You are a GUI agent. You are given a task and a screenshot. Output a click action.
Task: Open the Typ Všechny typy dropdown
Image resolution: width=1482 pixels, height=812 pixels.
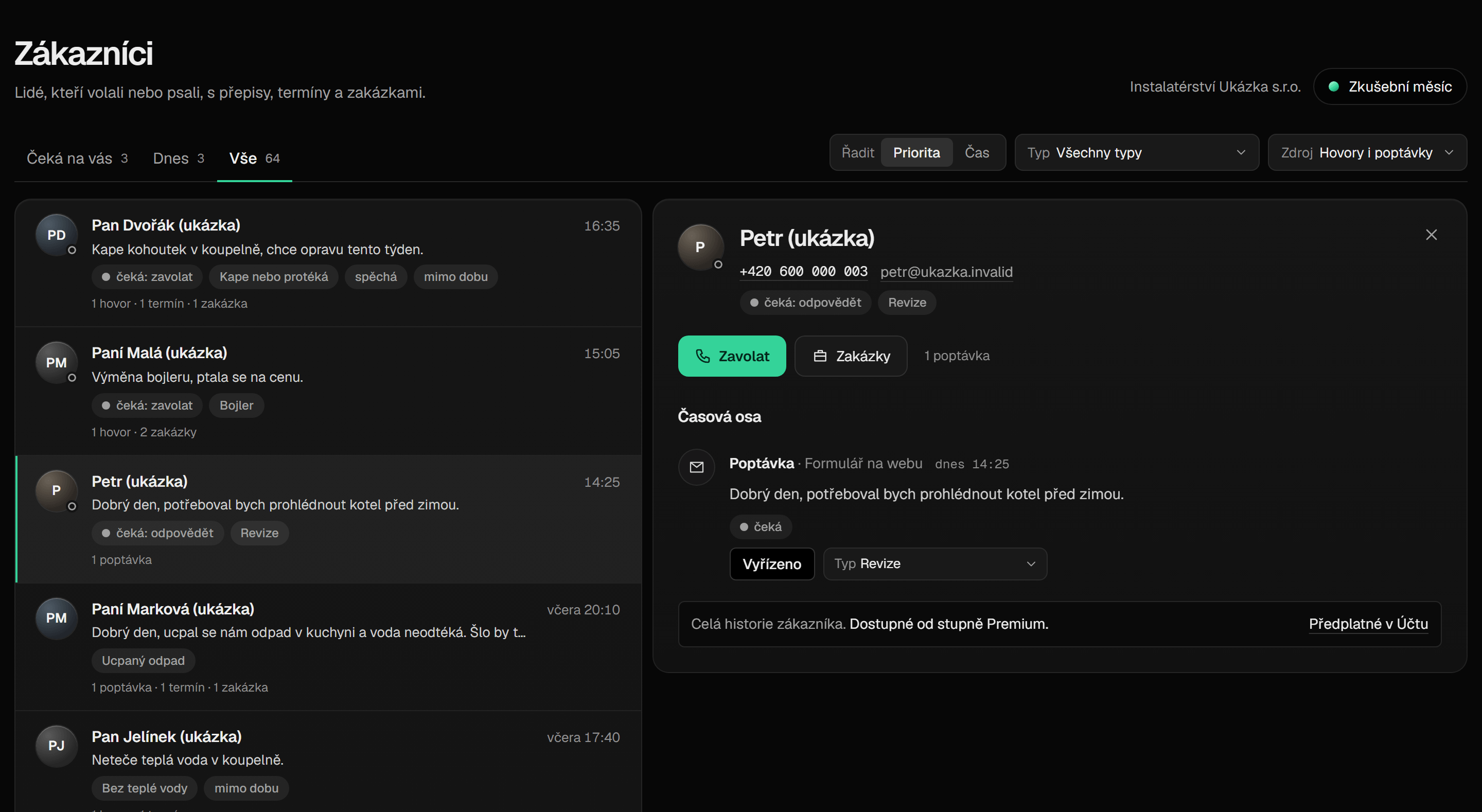[1136, 152]
